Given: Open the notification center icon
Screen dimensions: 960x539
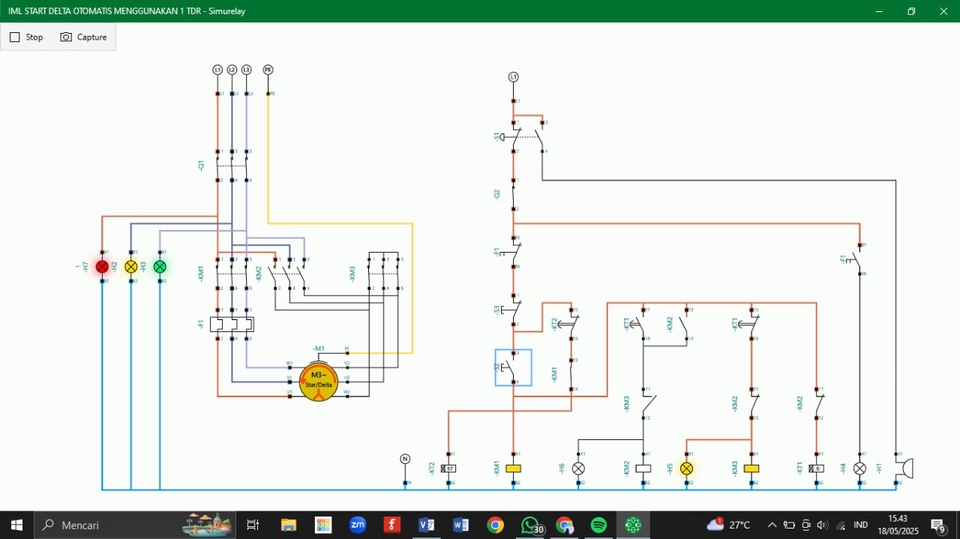Looking at the screenshot, I should 939,525.
